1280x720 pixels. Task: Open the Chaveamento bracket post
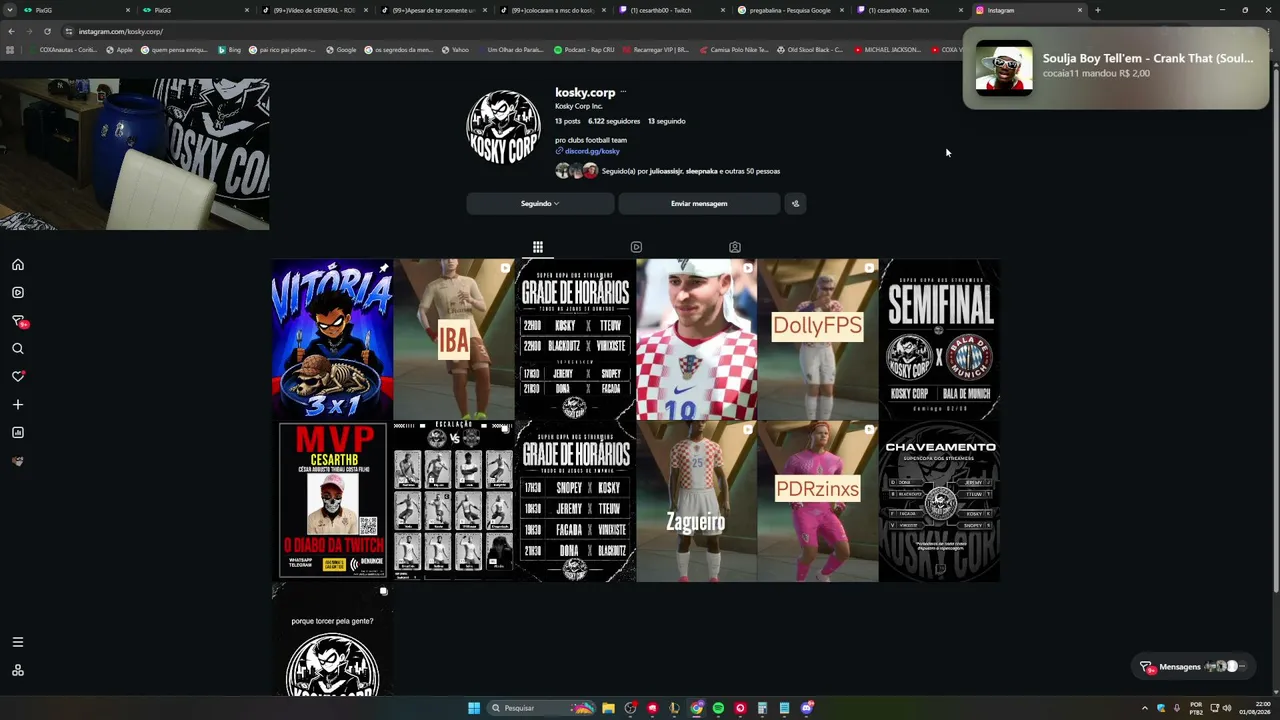click(940, 501)
